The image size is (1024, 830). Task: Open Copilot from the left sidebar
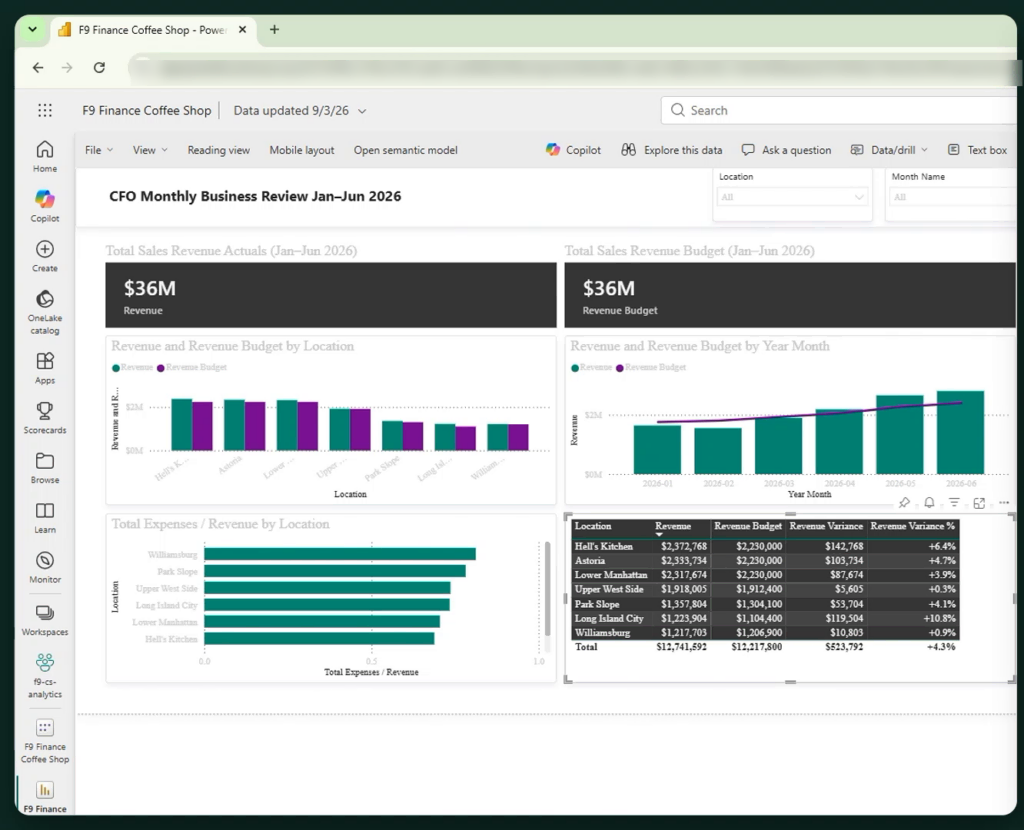pyautogui.click(x=44, y=206)
